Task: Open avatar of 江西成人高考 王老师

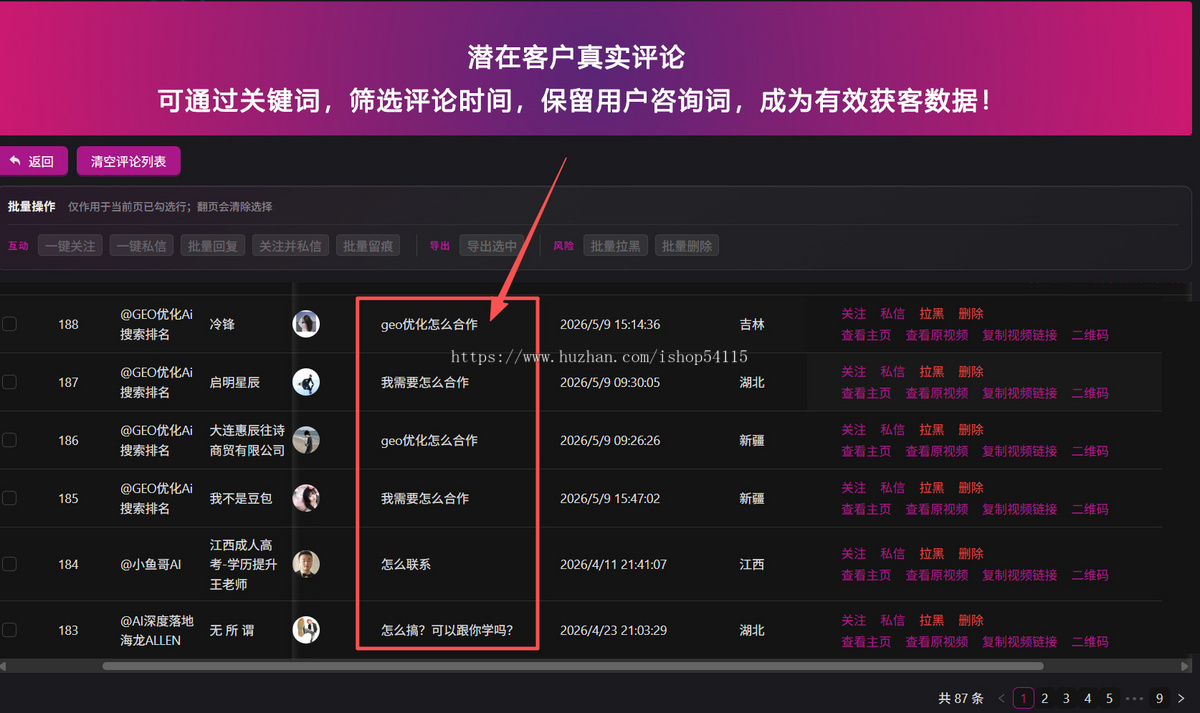Action: (306, 564)
